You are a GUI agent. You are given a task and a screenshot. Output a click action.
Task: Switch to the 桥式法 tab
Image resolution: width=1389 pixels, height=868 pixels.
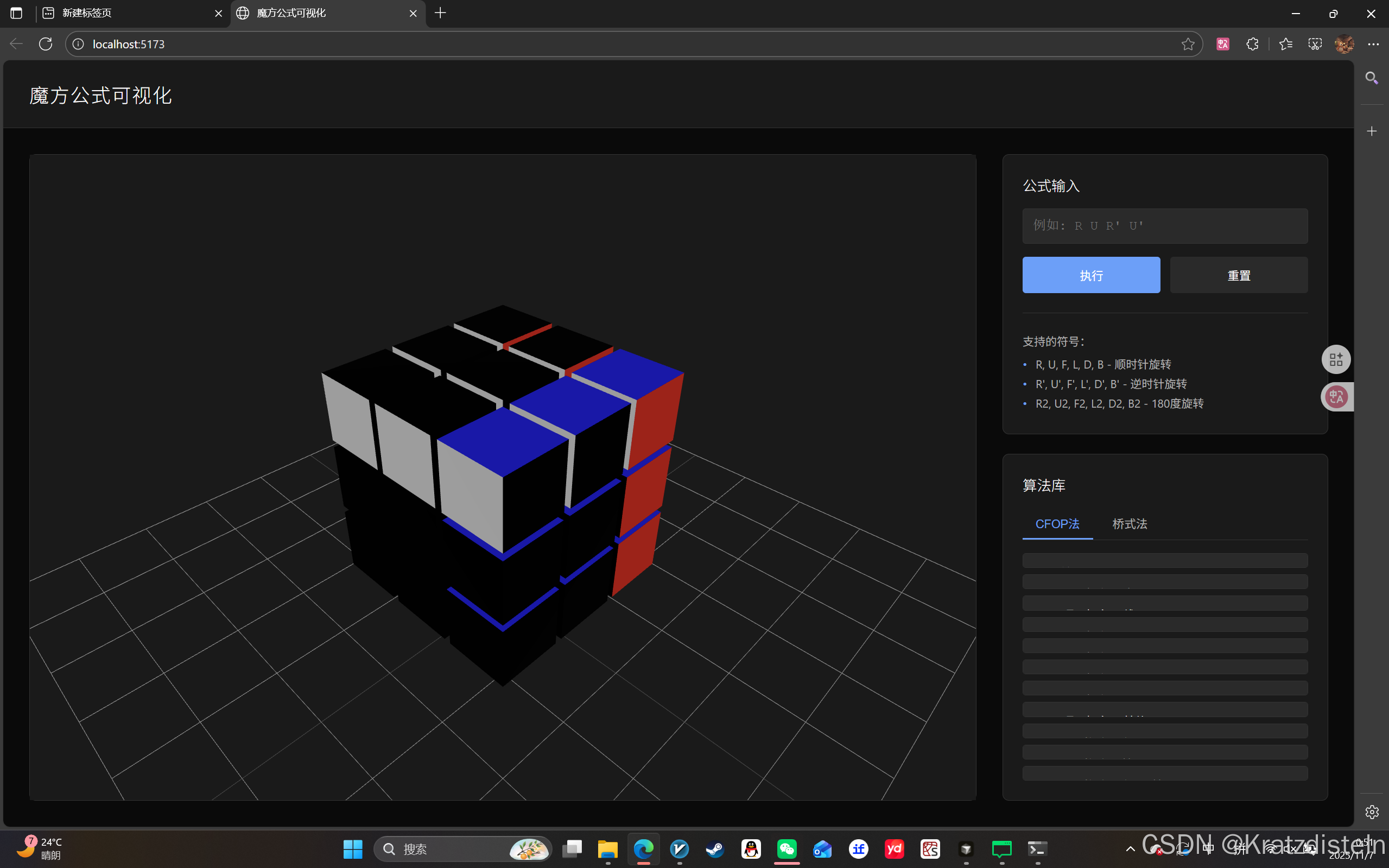(x=1129, y=523)
